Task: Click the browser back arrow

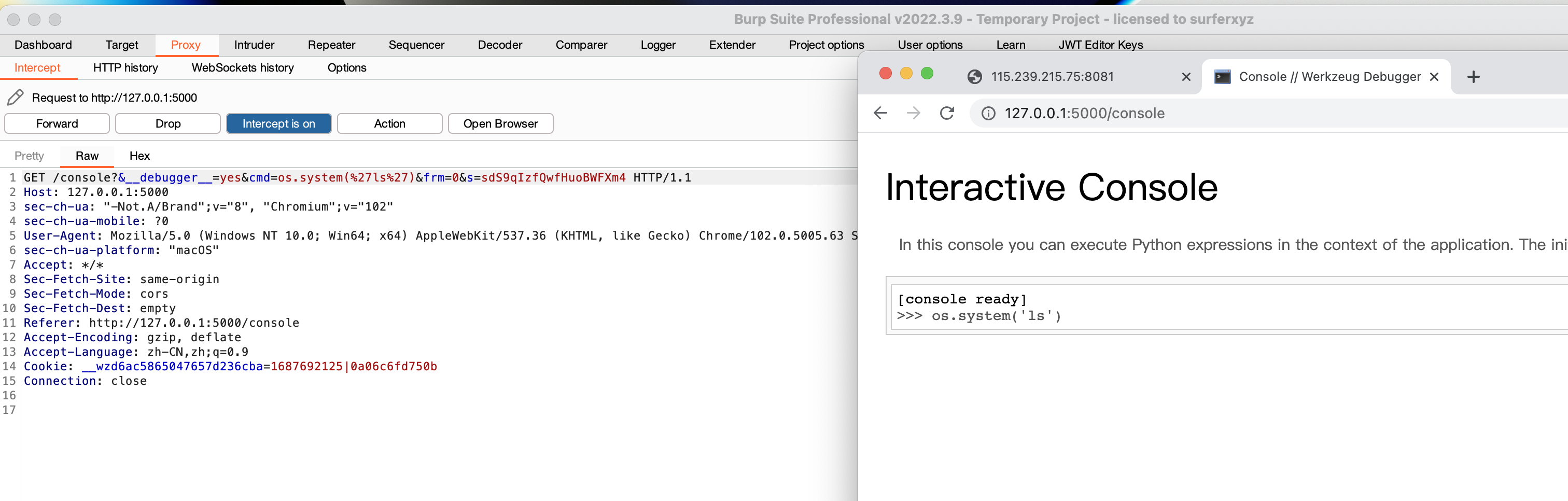Action: 880,113
